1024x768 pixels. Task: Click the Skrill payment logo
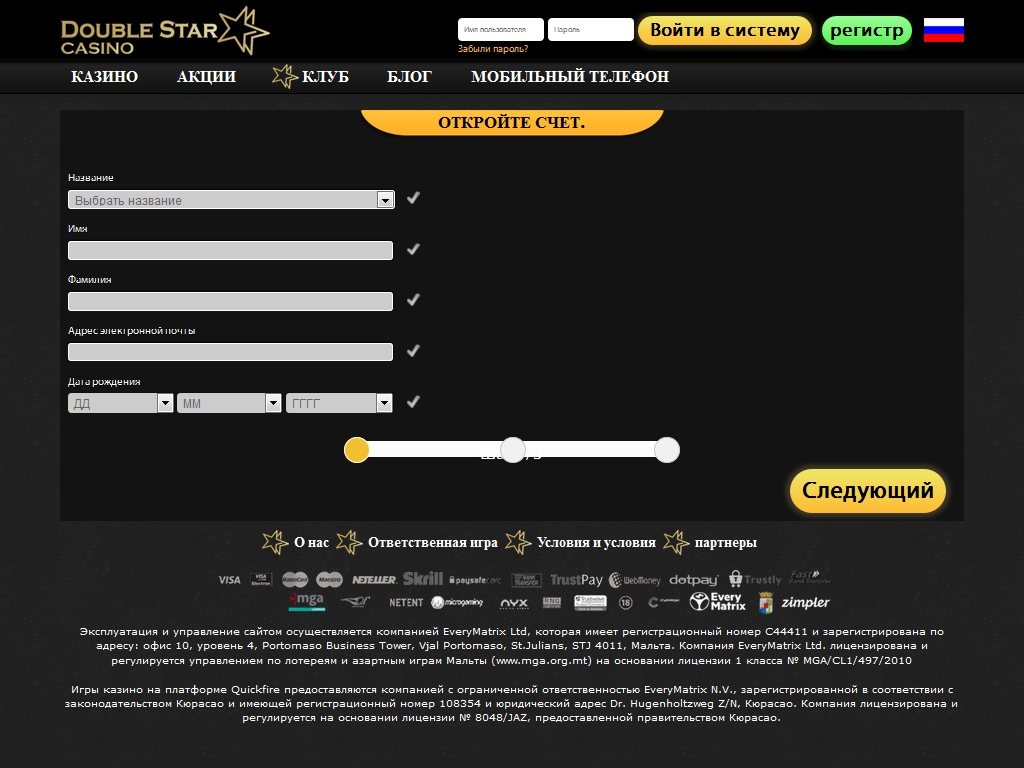pyautogui.click(x=422, y=579)
